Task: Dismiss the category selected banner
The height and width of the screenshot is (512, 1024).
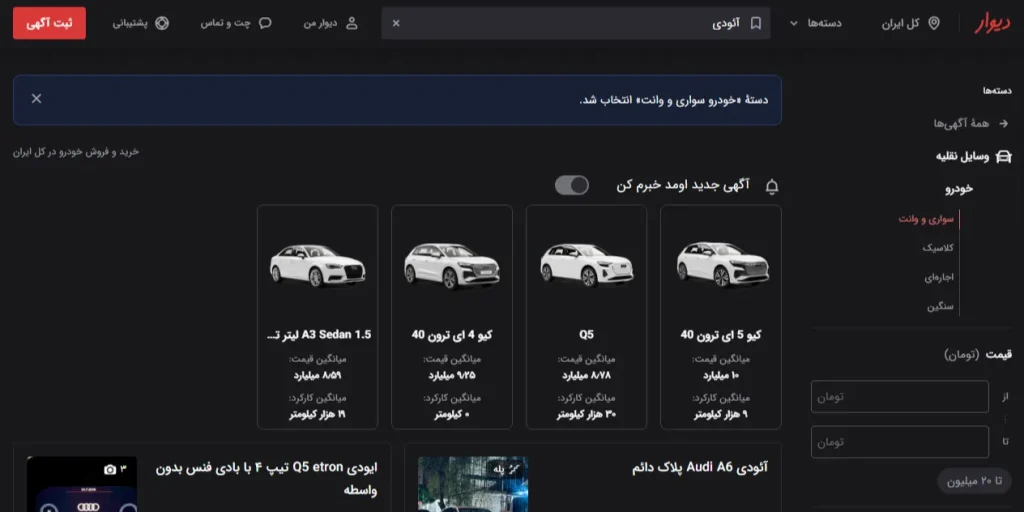Action: click(x=37, y=99)
